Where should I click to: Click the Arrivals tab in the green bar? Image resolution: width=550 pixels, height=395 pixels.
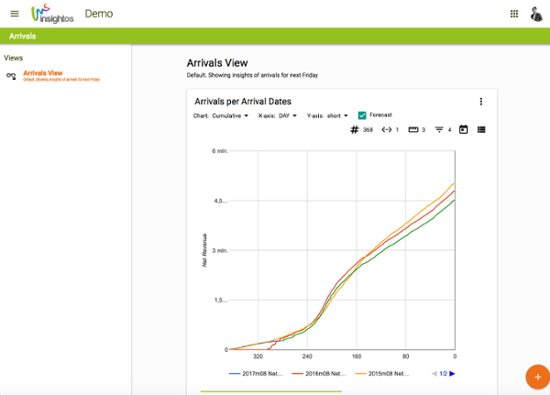click(22, 36)
